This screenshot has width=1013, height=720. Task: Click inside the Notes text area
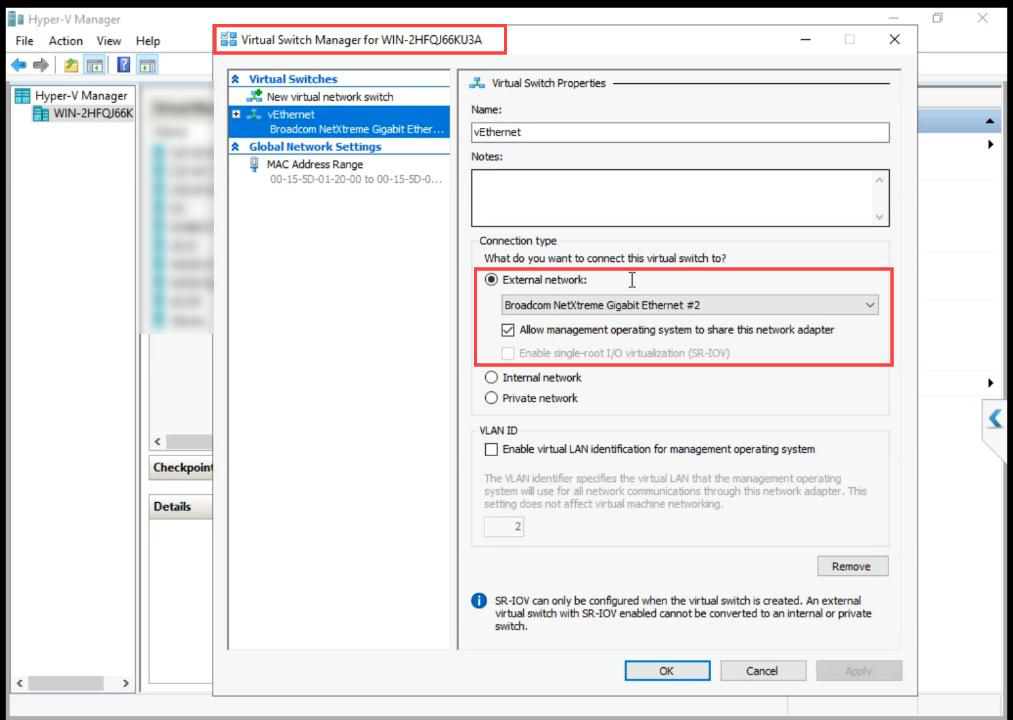pyautogui.click(x=672, y=198)
